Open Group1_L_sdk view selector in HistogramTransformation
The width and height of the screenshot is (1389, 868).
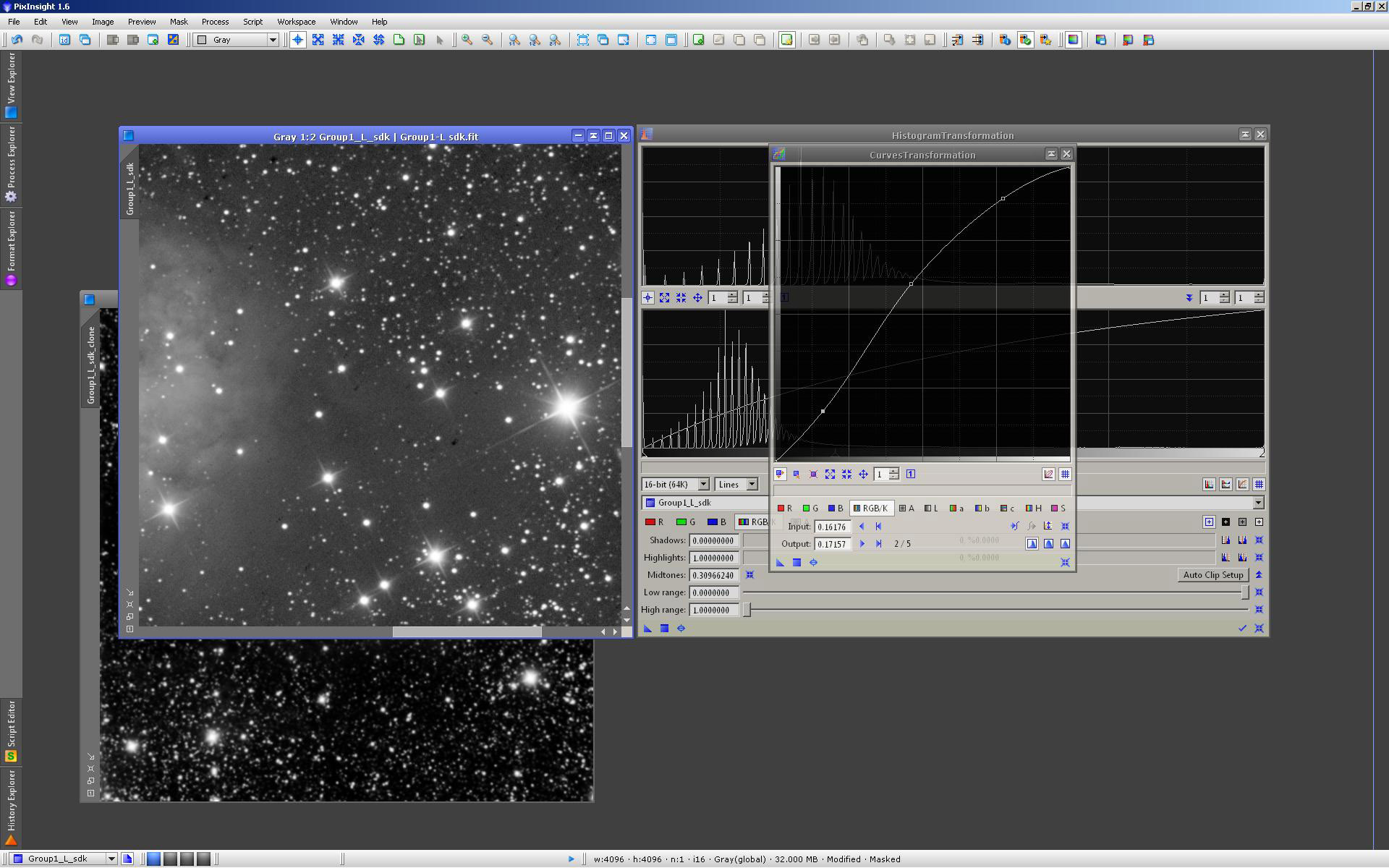(1258, 503)
